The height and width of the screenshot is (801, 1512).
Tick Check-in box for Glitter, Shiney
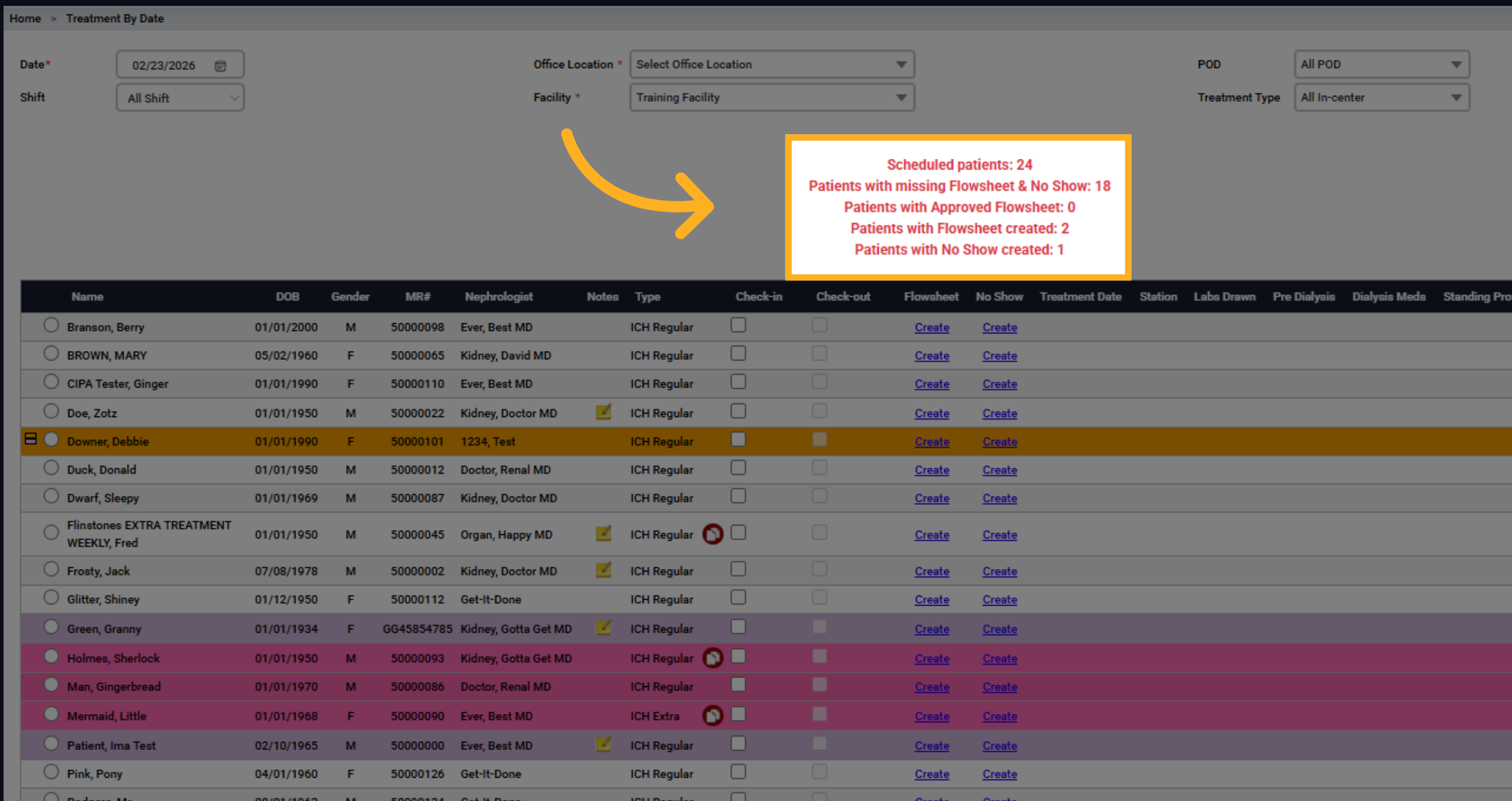[x=738, y=597]
